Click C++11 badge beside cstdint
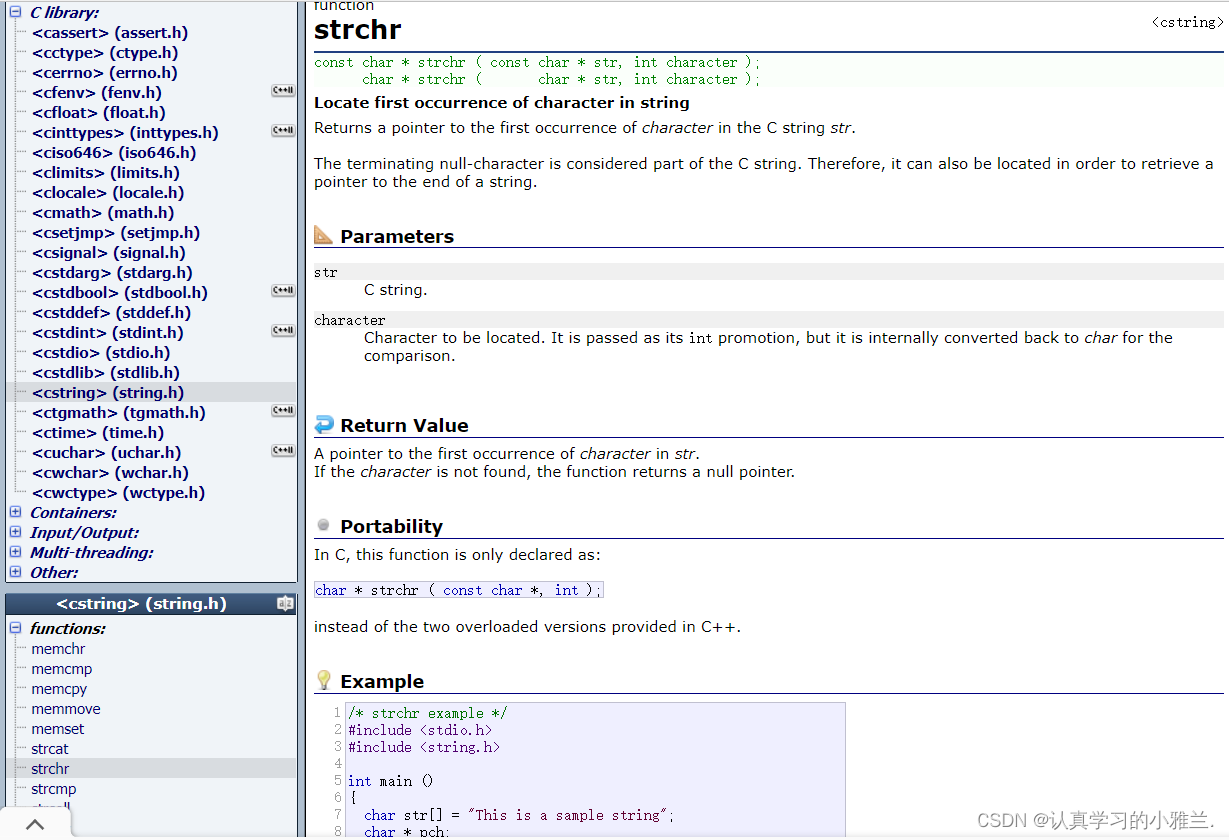 [x=283, y=331]
